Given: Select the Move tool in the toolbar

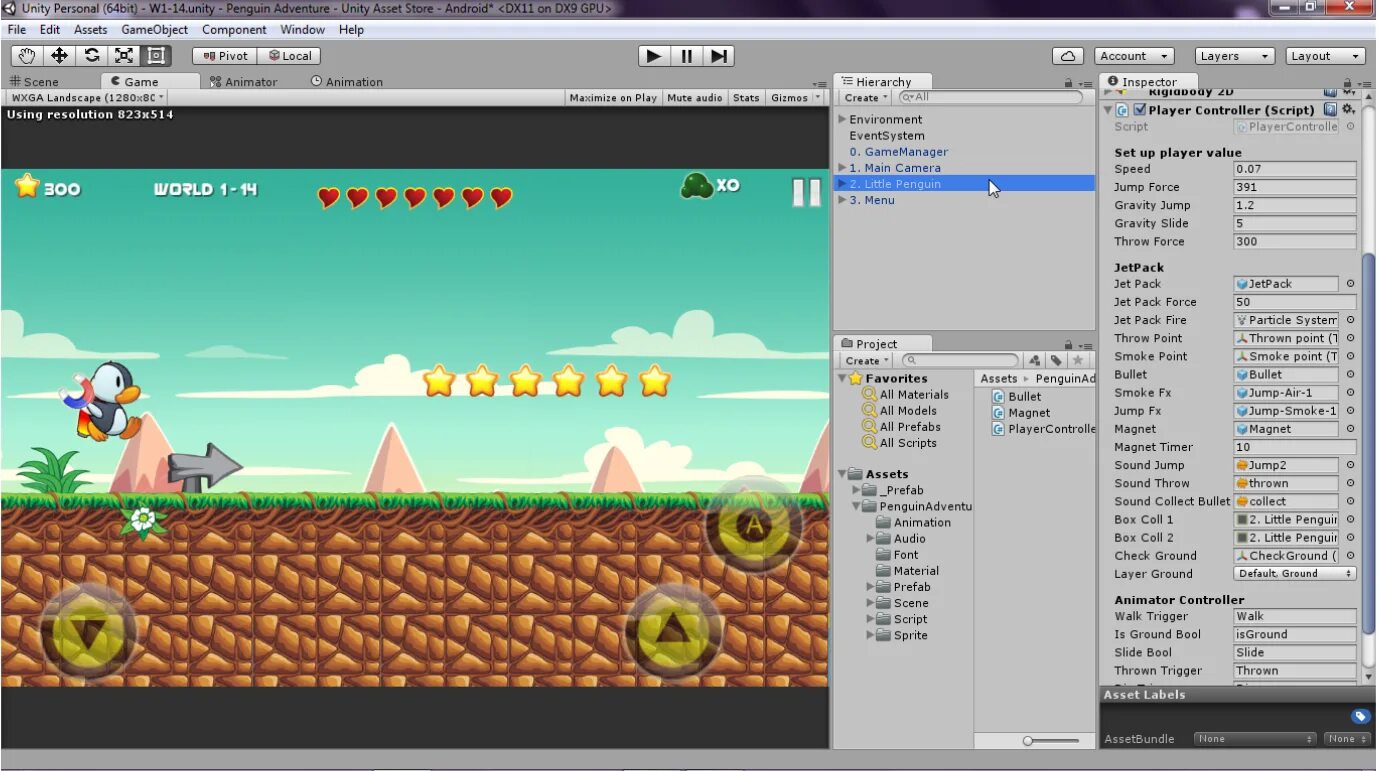Looking at the screenshot, I should (59, 56).
